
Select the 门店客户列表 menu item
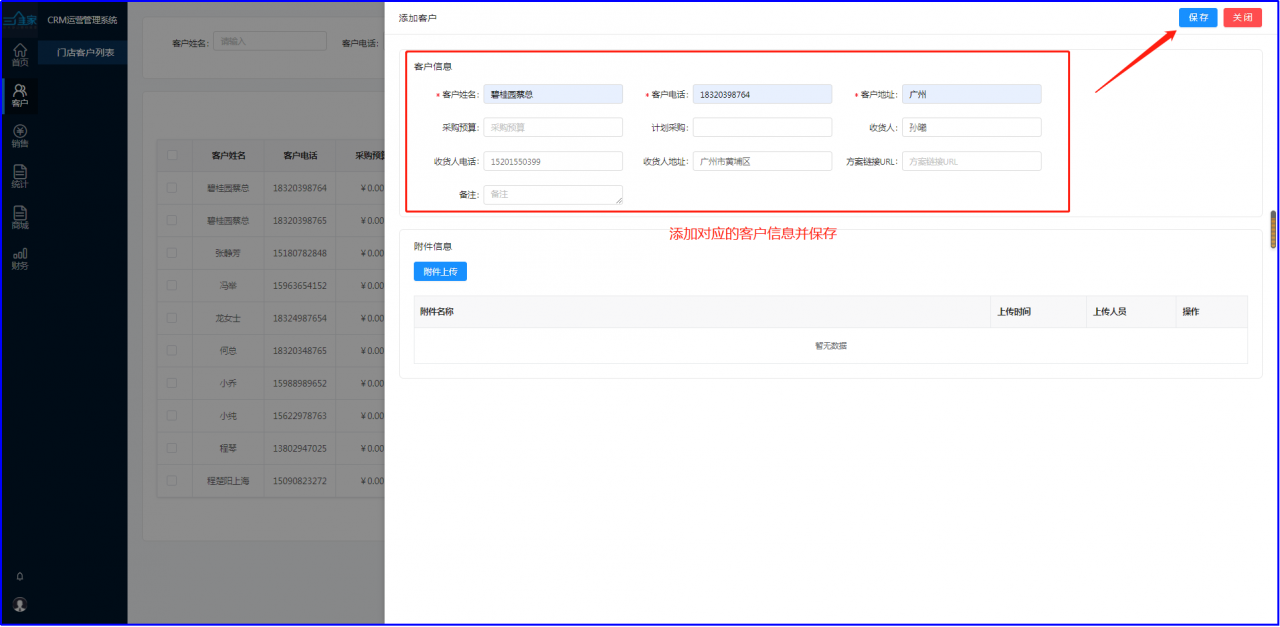pyautogui.click(x=85, y=52)
